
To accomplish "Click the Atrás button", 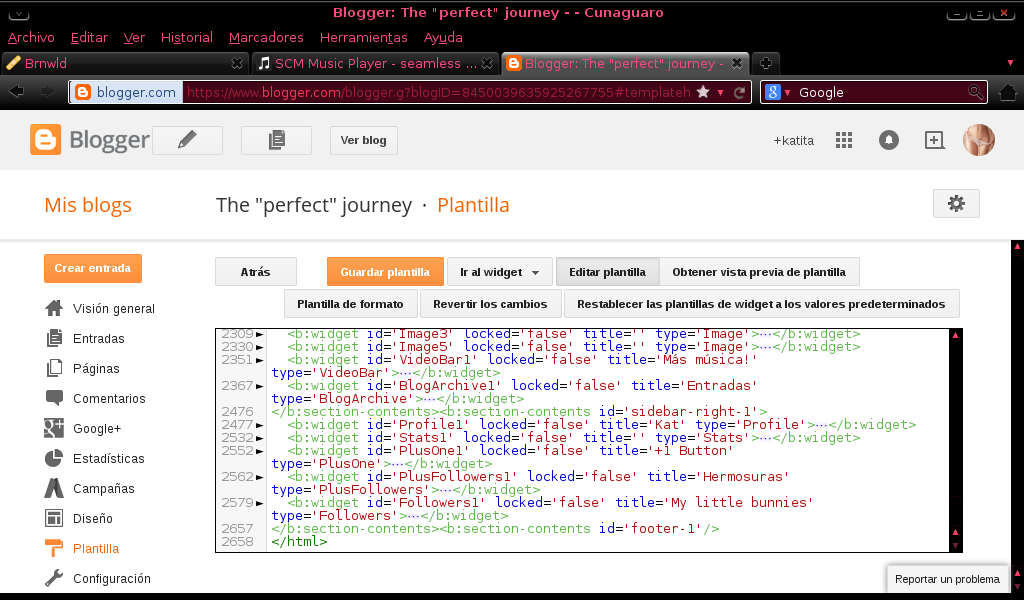I will [x=255, y=272].
